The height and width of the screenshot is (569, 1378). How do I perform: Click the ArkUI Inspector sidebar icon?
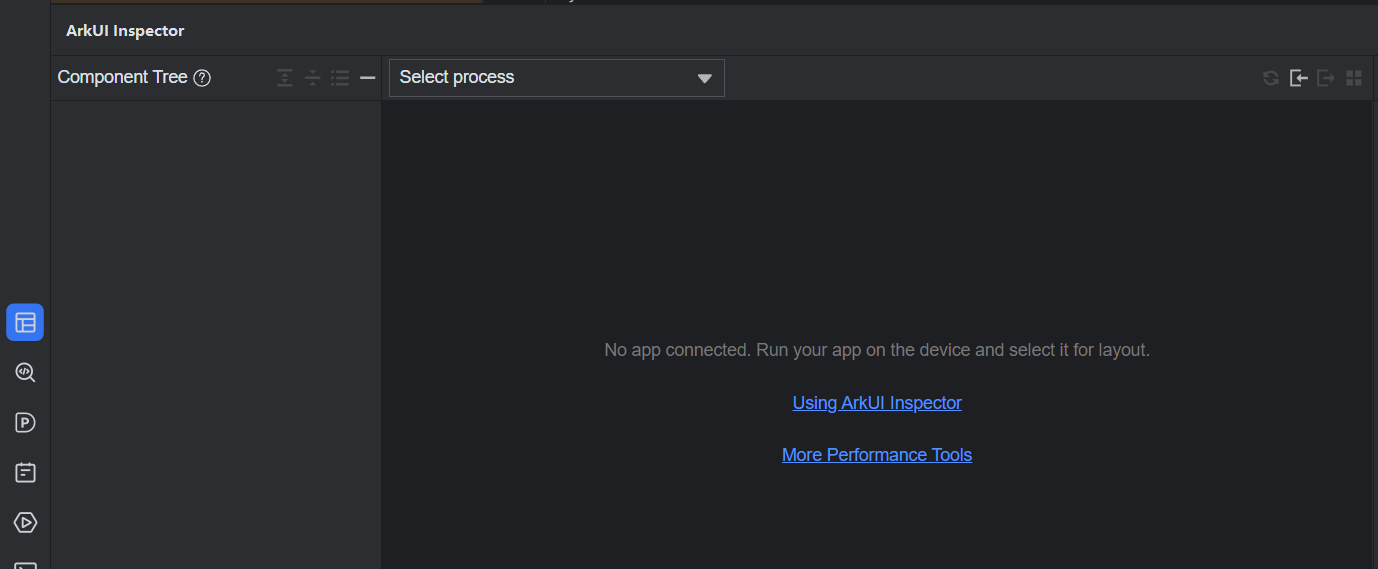(x=25, y=322)
